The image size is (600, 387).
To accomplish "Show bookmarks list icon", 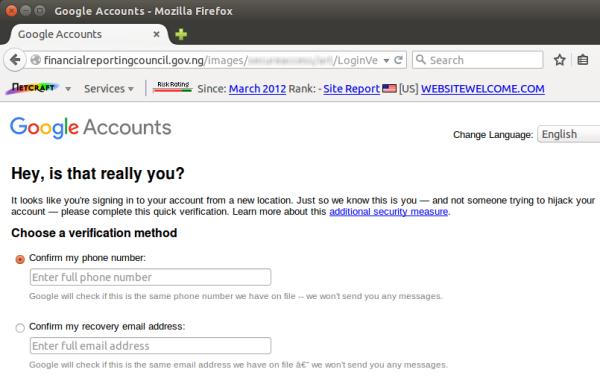I will point(583,60).
